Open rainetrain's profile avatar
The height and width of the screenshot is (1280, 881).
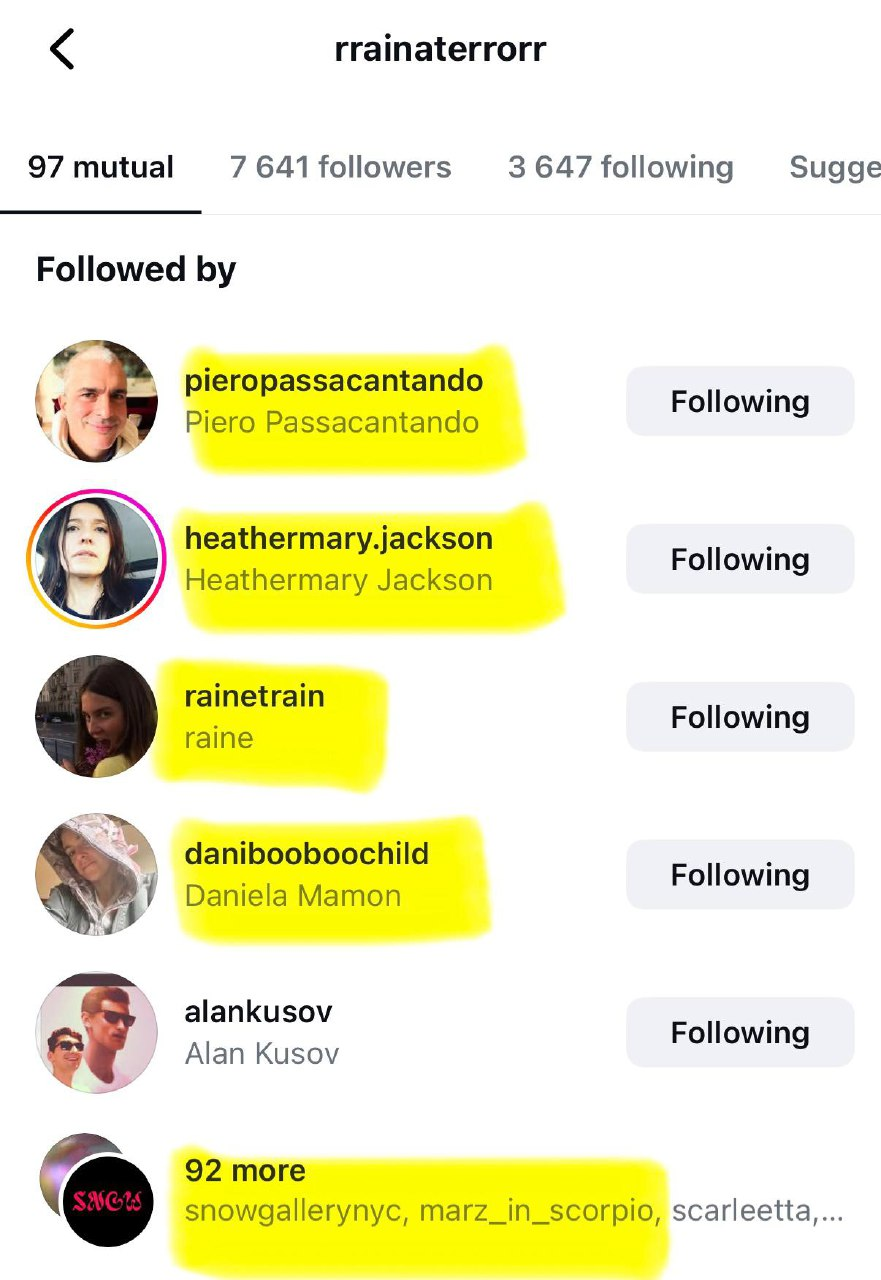(x=97, y=716)
